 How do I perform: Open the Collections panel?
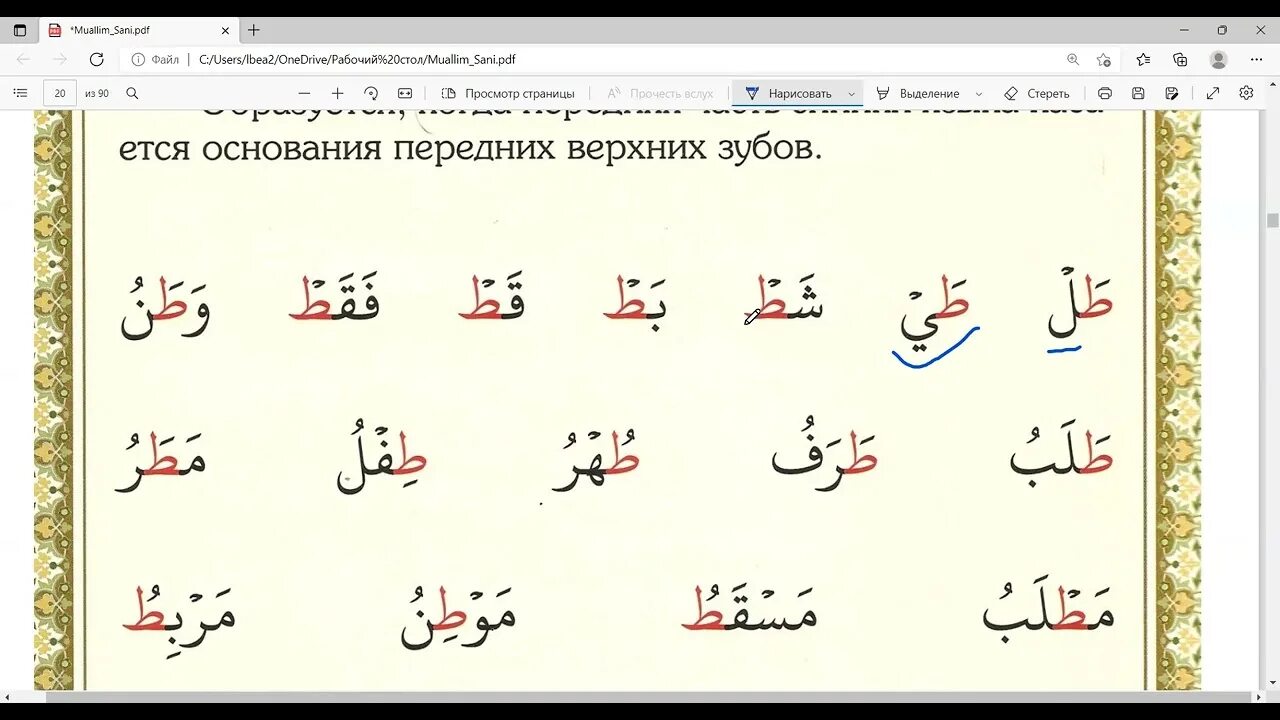pos(1180,59)
